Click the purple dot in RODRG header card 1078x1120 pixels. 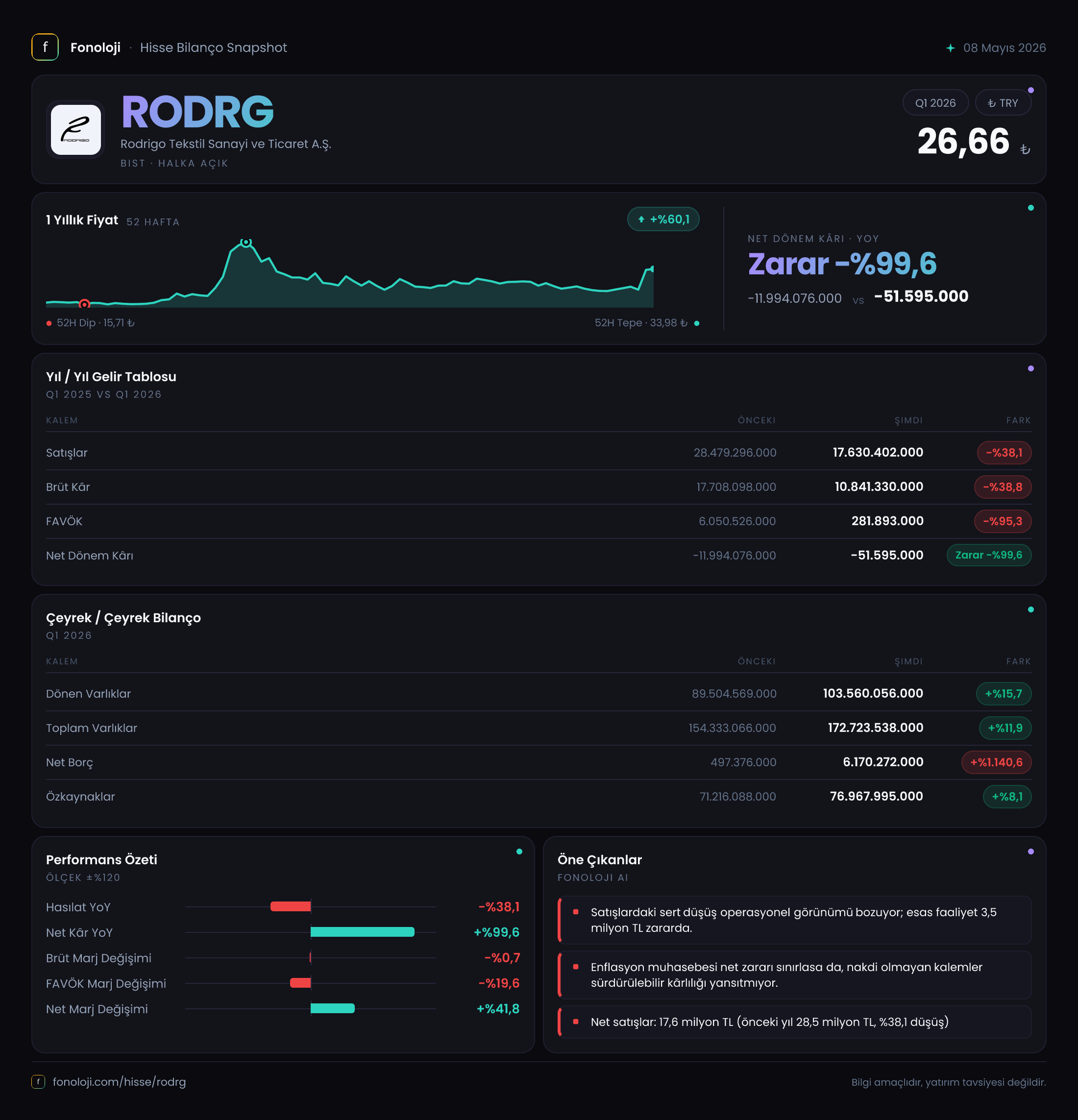(x=1030, y=90)
